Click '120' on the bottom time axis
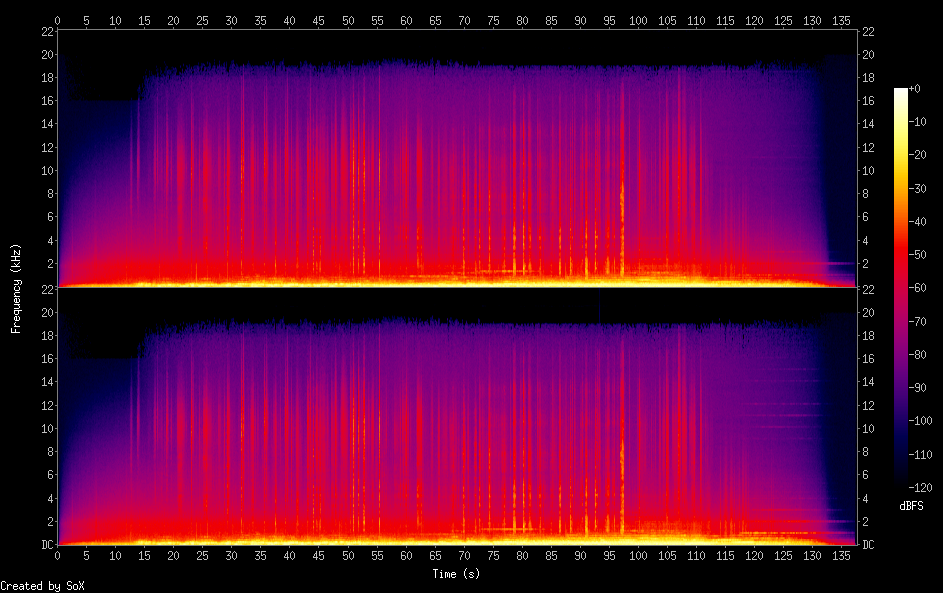This screenshot has width=943, height=593. tap(754, 556)
